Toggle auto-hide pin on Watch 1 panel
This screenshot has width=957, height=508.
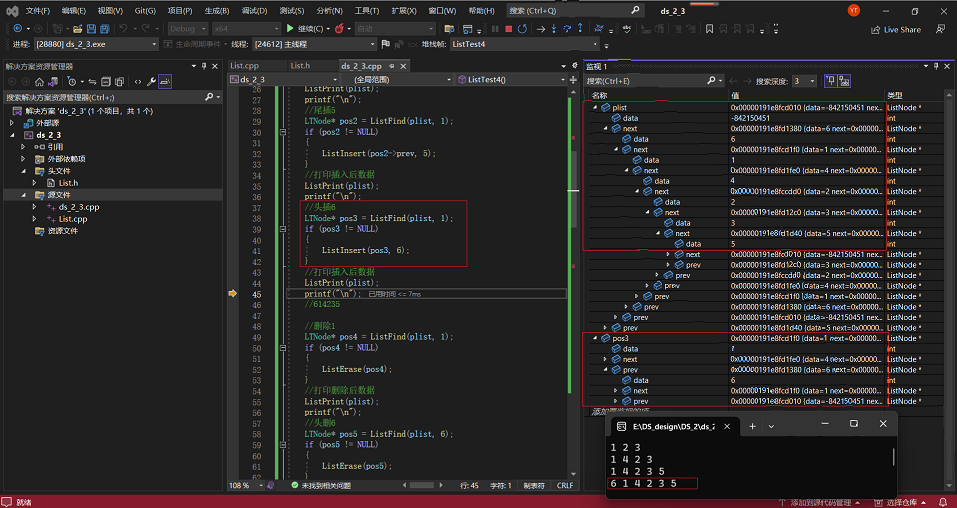click(937, 66)
